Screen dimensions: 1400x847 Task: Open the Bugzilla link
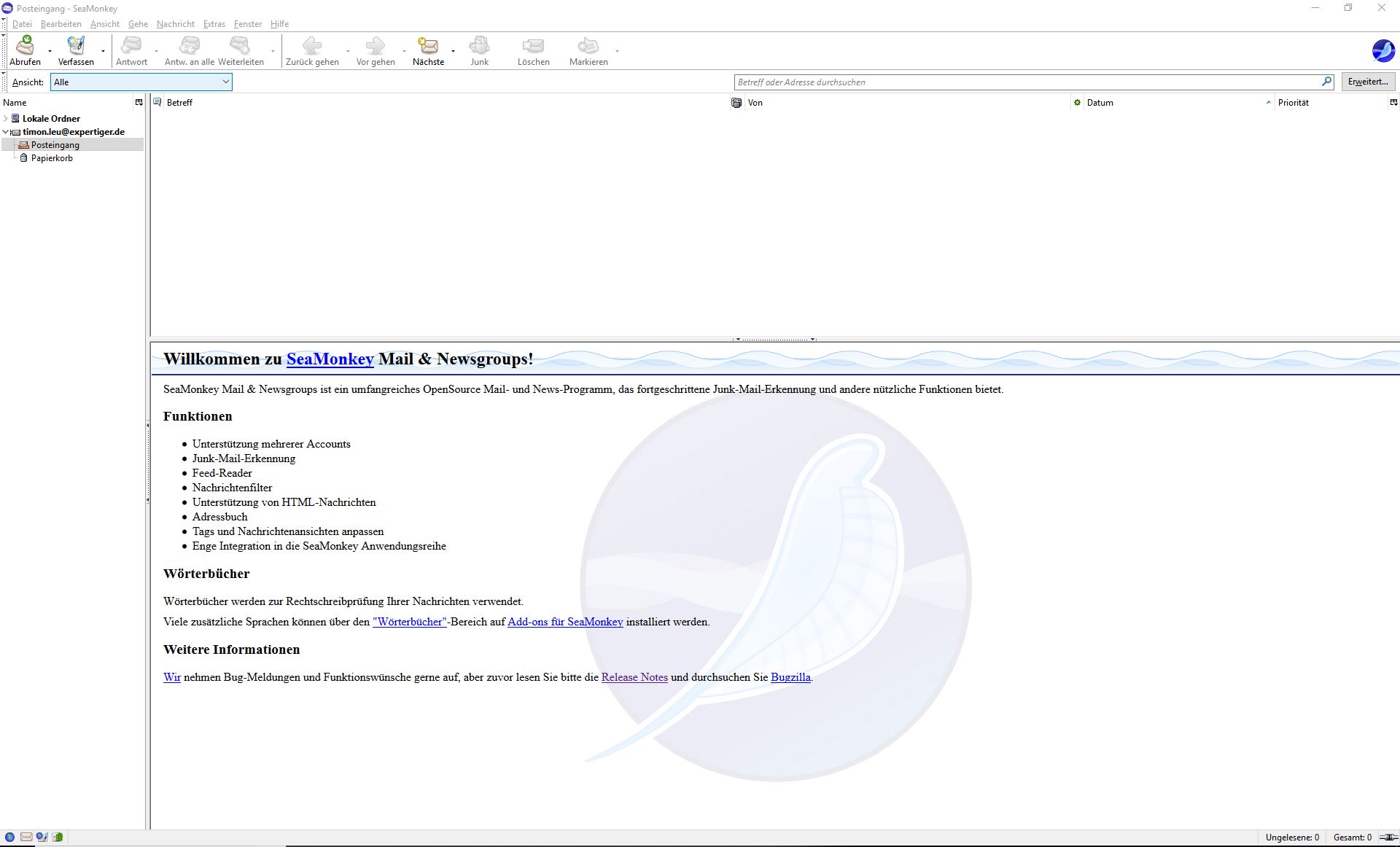[x=790, y=677]
